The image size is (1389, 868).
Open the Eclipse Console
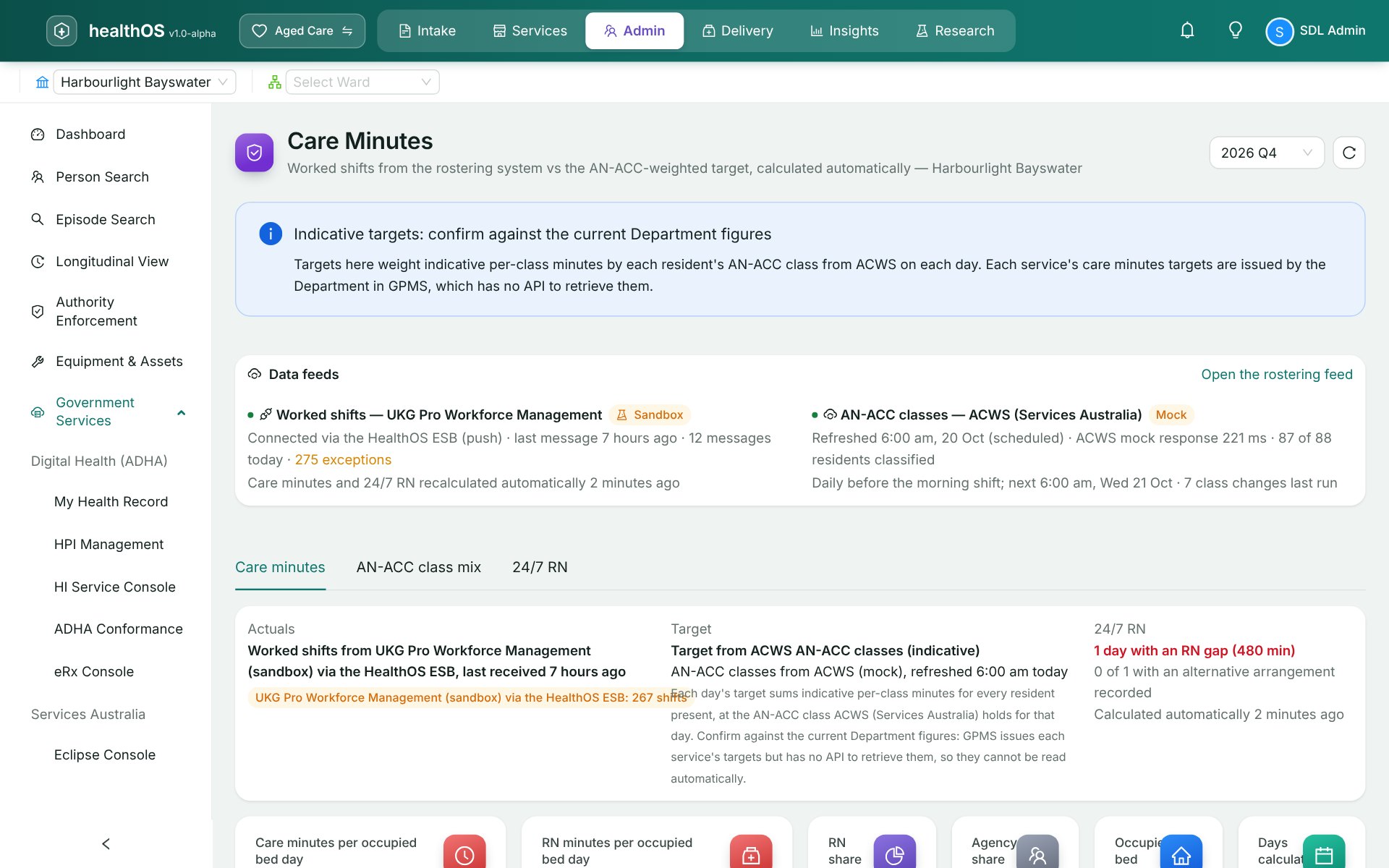tap(105, 754)
